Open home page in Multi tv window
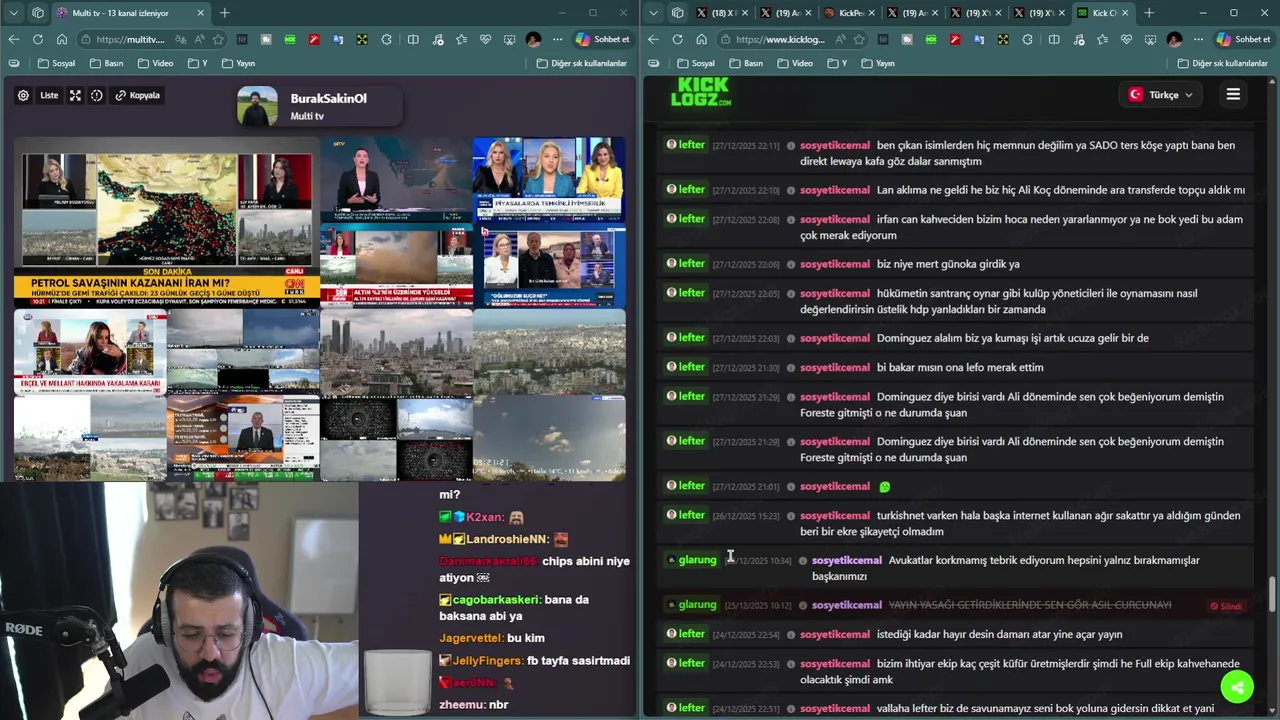This screenshot has width=1280, height=720. [61, 39]
